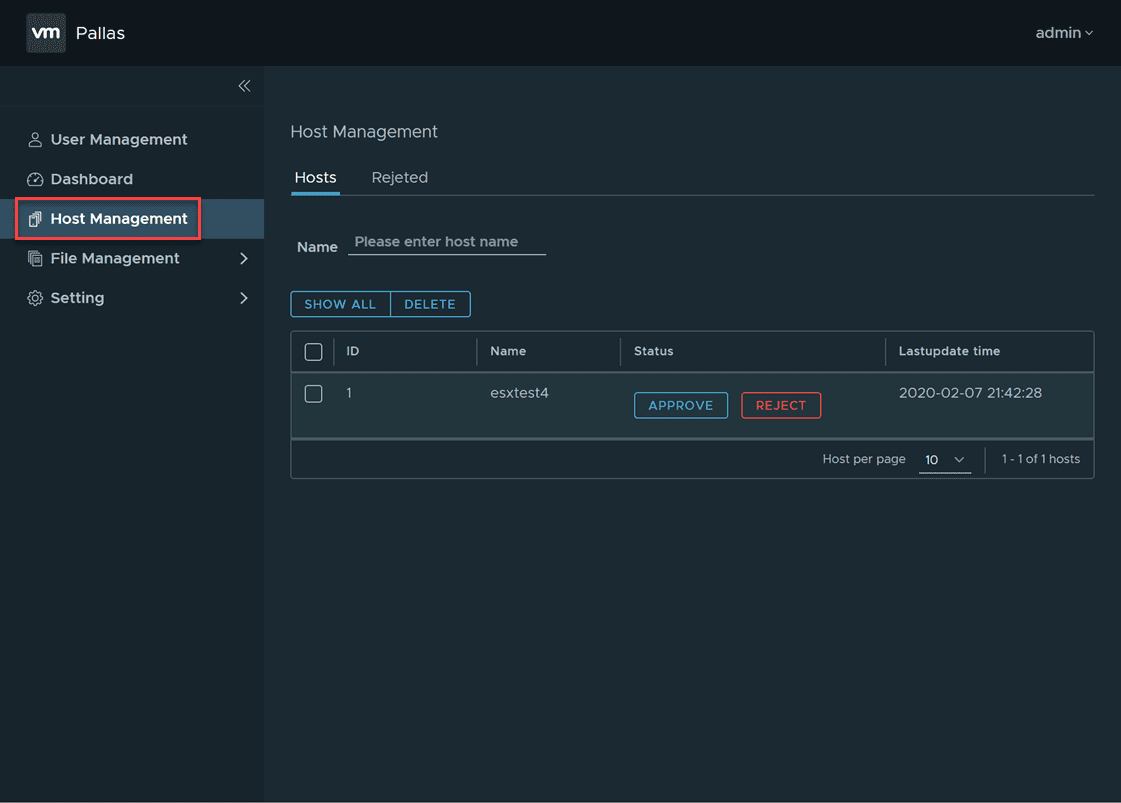Approve host esxtest4
Screen dimensions: 1121x803
click(x=681, y=405)
